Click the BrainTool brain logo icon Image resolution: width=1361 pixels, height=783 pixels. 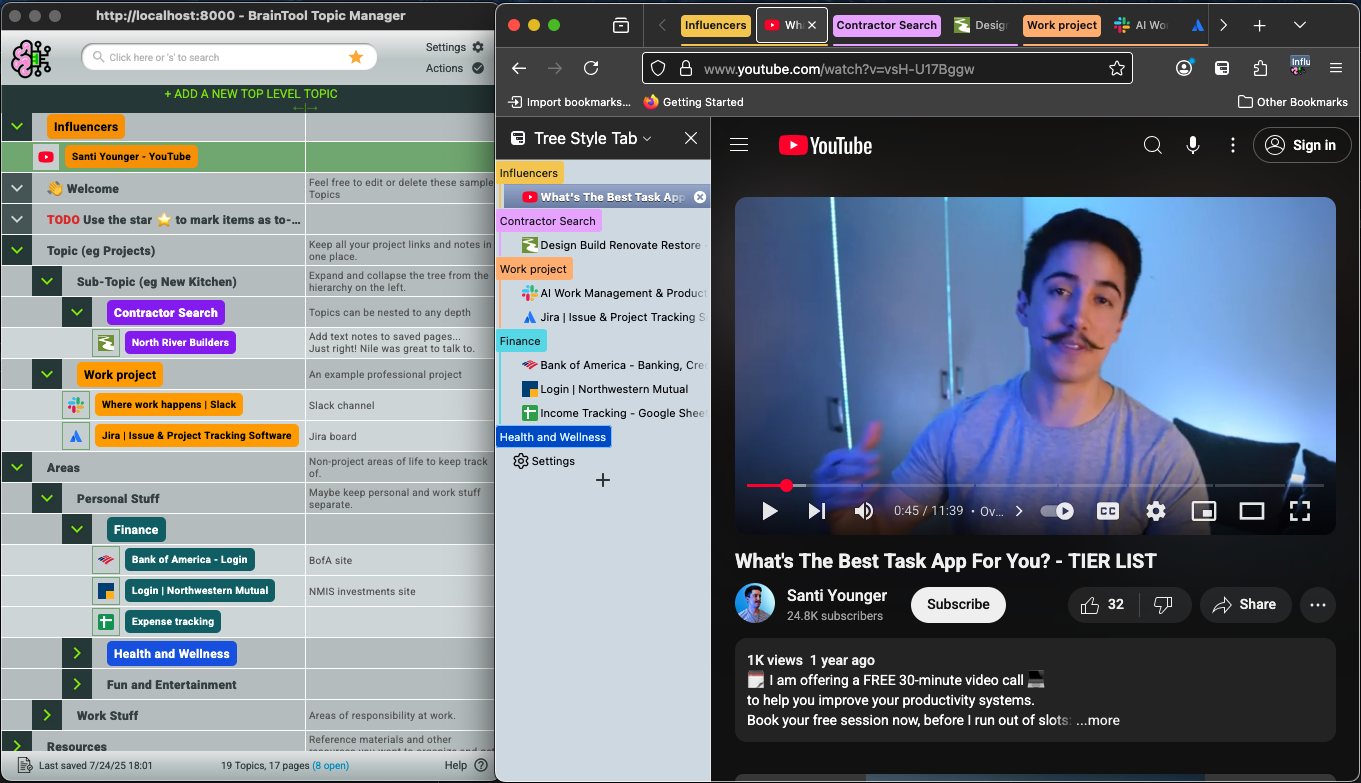[32, 59]
